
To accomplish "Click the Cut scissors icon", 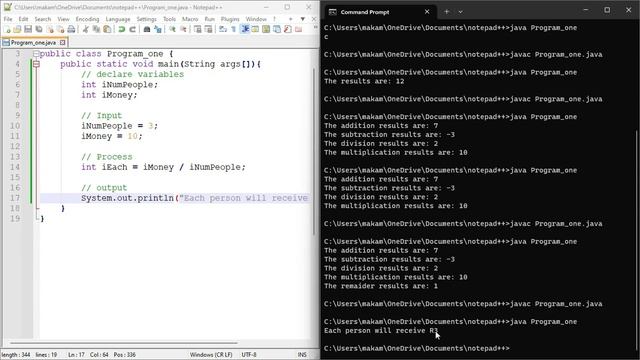I will point(85,29).
